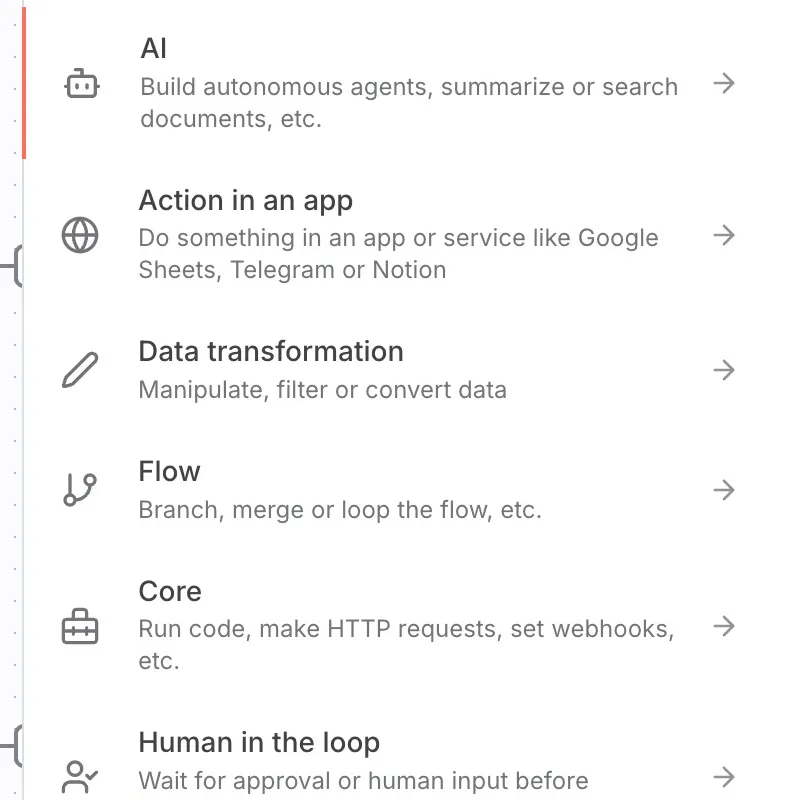Click the globe icon for app actions
The image size is (792, 800).
80,235
